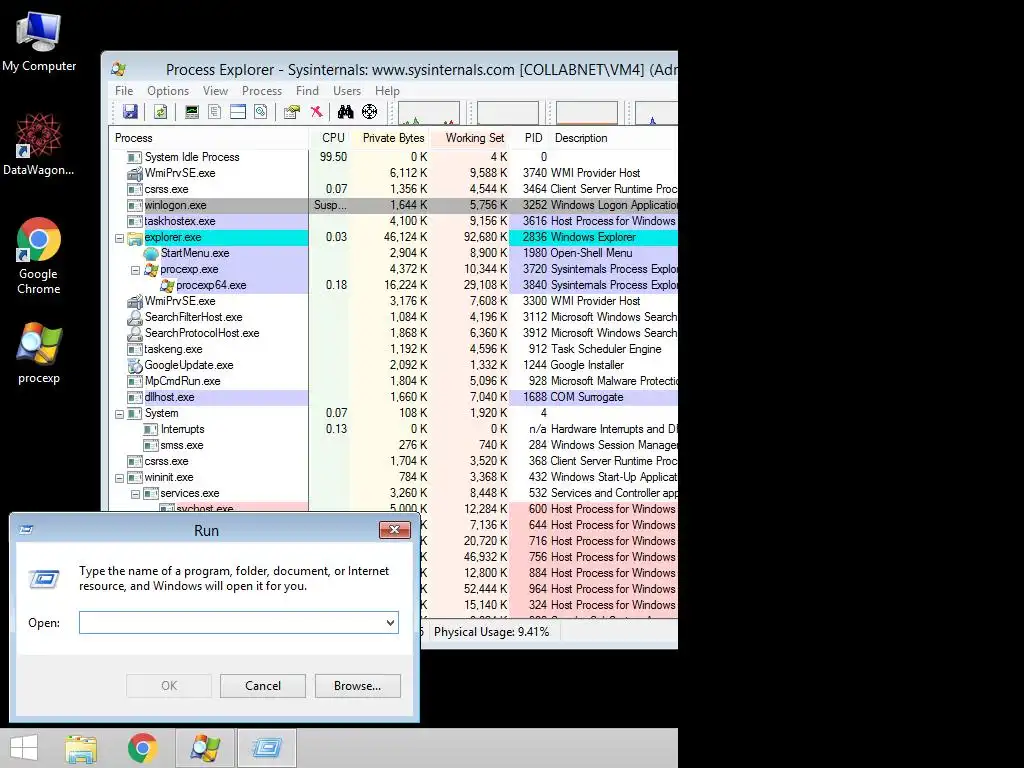Click the second mini graph in the toolbar

507,112
